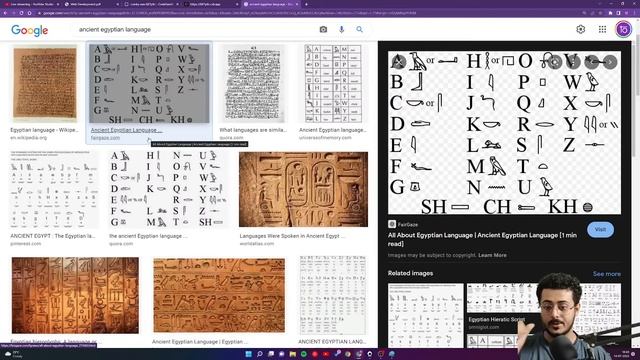Click the Visit button
The image size is (640, 360).
(600, 229)
